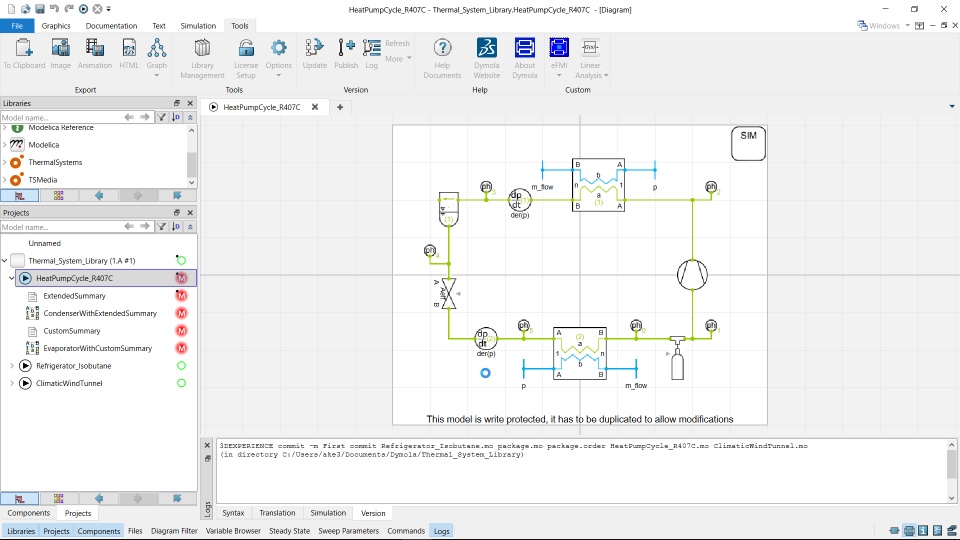Switch to the Graphics ribbon tab
The image size is (960, 540).
[x=56, y=26]
